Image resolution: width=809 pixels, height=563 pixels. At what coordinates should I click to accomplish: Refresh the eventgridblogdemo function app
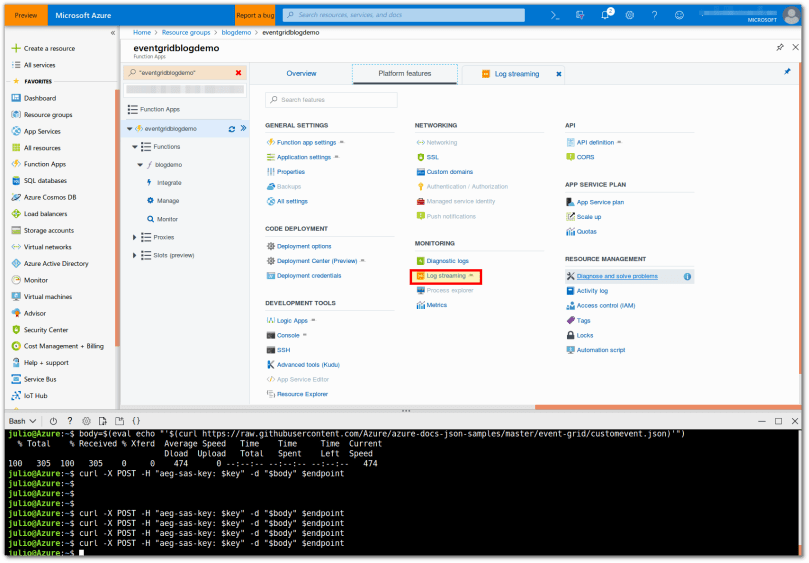pos(231,128)
